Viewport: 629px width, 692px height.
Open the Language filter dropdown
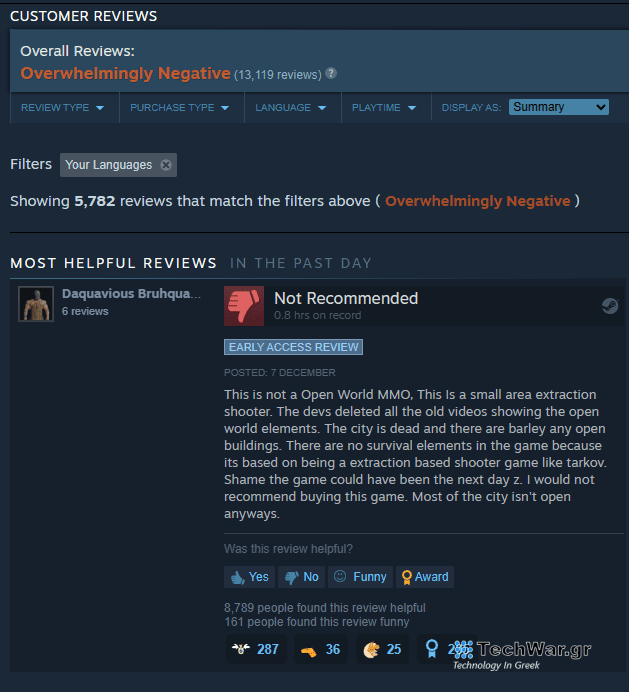click(x=291, y=108)
